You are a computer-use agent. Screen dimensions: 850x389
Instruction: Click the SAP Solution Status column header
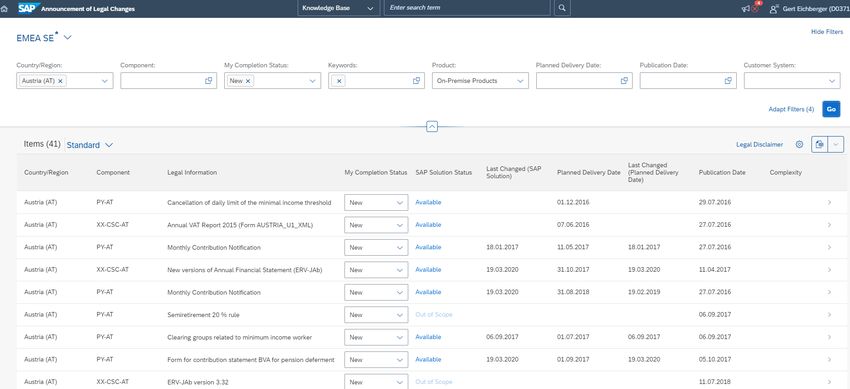443,172
